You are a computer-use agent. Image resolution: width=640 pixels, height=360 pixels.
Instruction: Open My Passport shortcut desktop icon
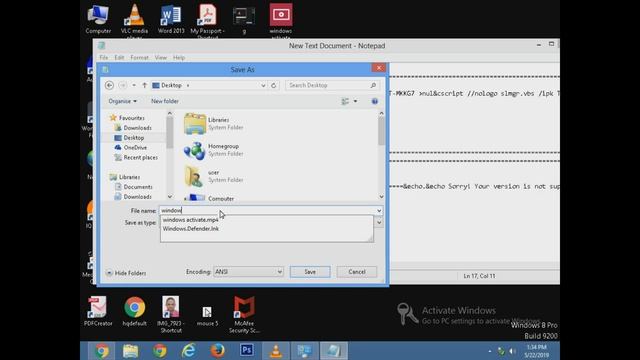tap(207, 20)
